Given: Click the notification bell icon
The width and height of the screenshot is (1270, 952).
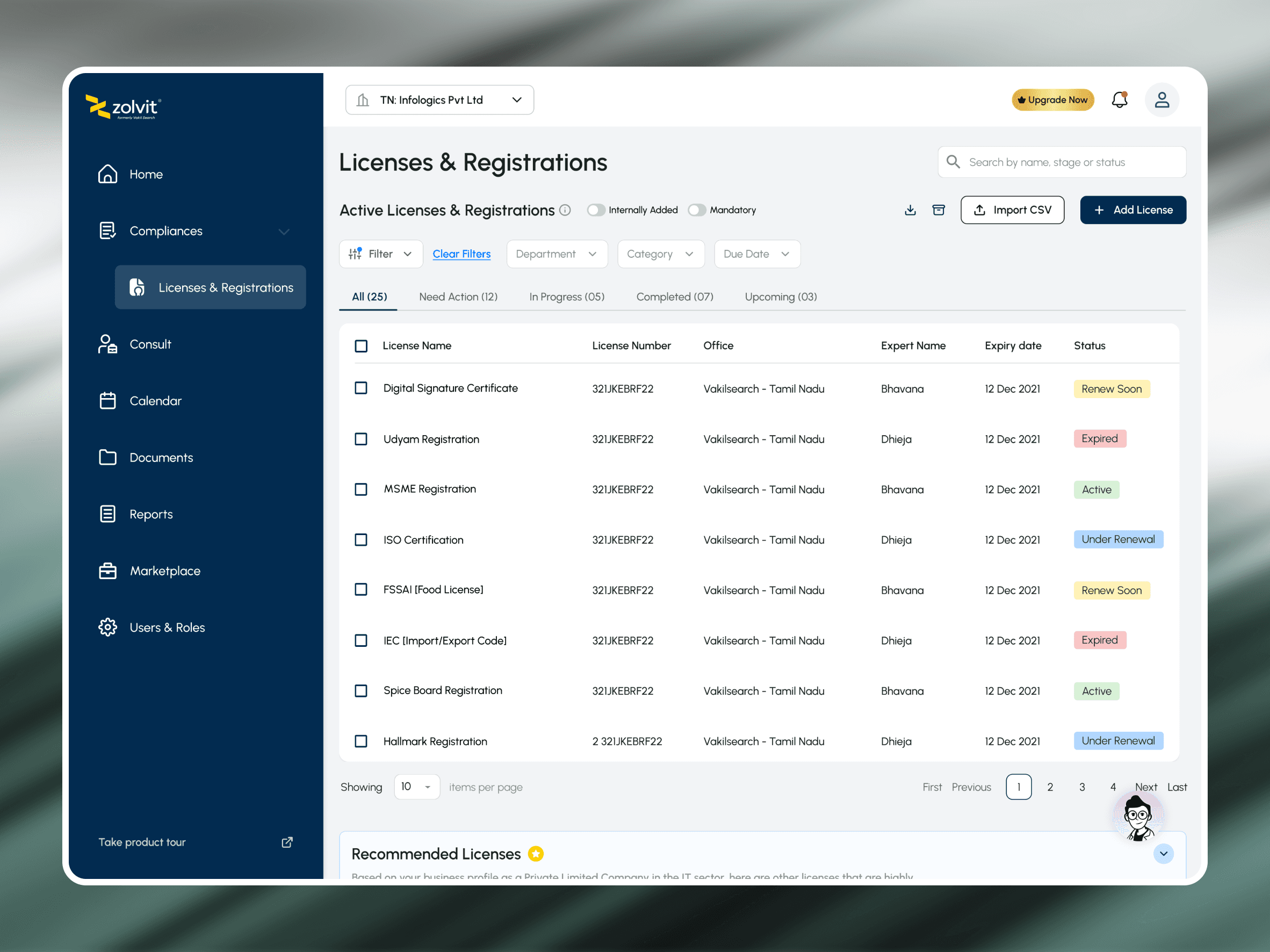Looking at the screenshot, I should [x=1119, y=100].
